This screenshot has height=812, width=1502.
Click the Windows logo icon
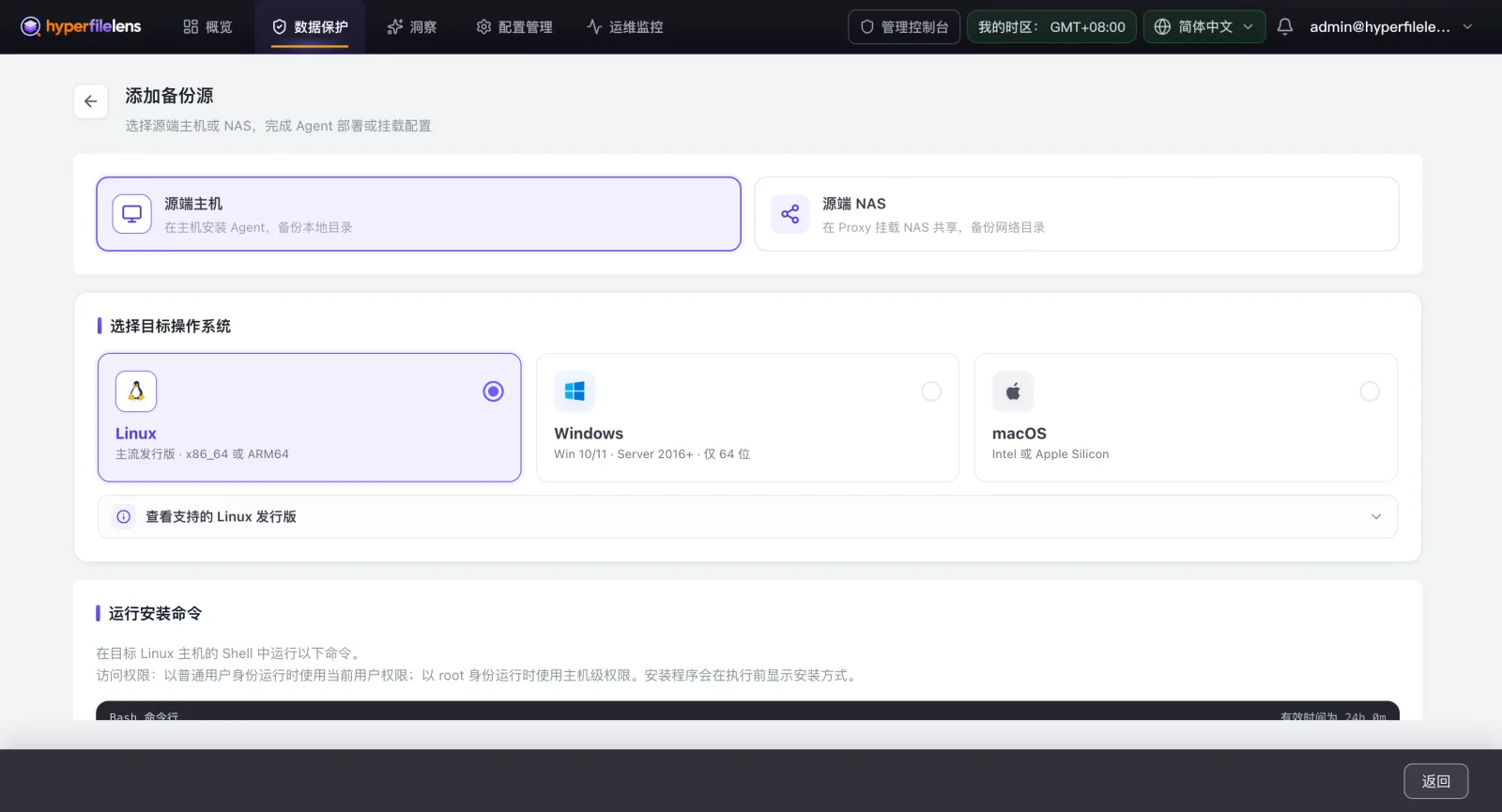click(575, 391)
